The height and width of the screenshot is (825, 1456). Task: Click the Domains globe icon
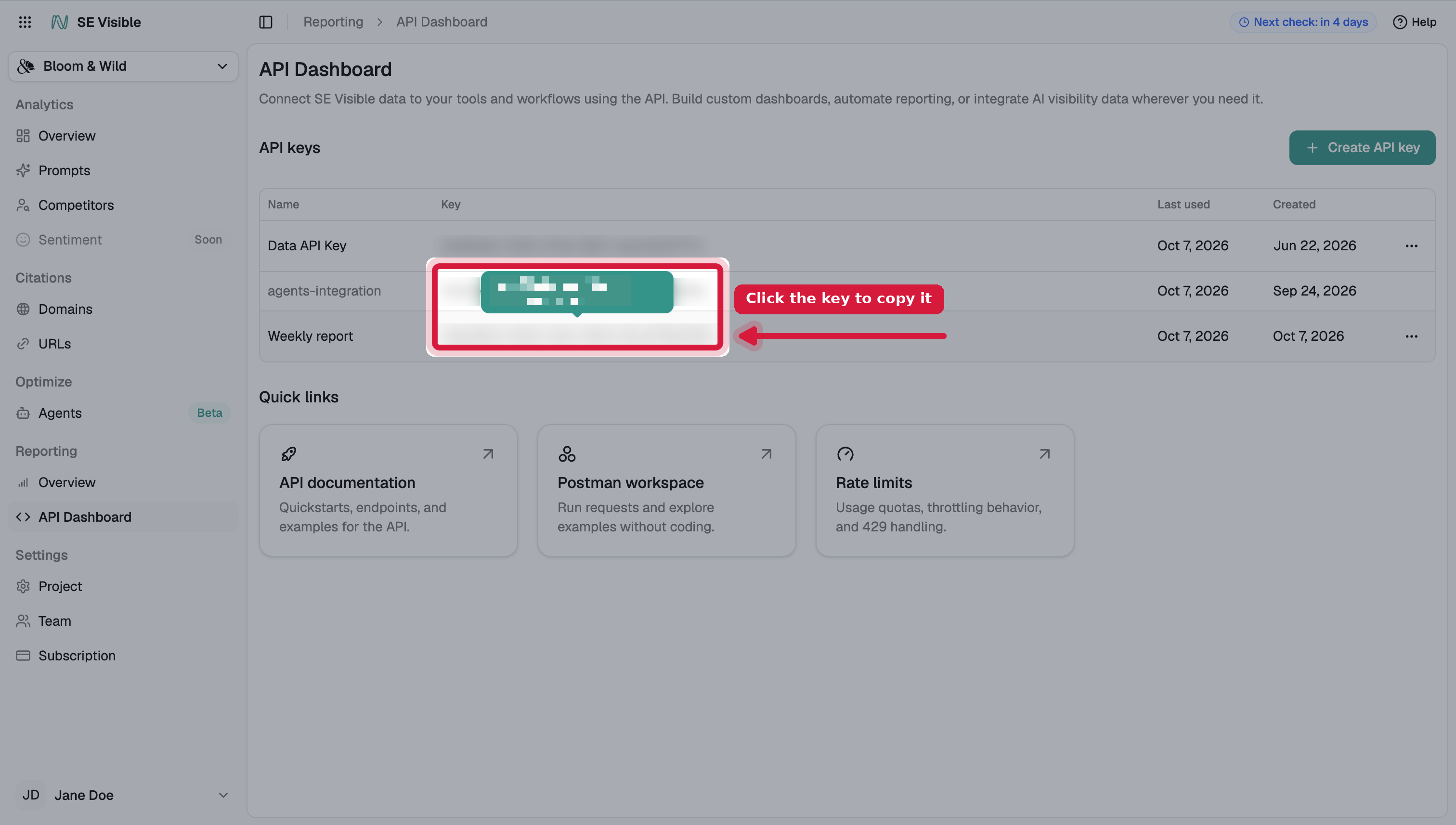[x=23, y=309]
